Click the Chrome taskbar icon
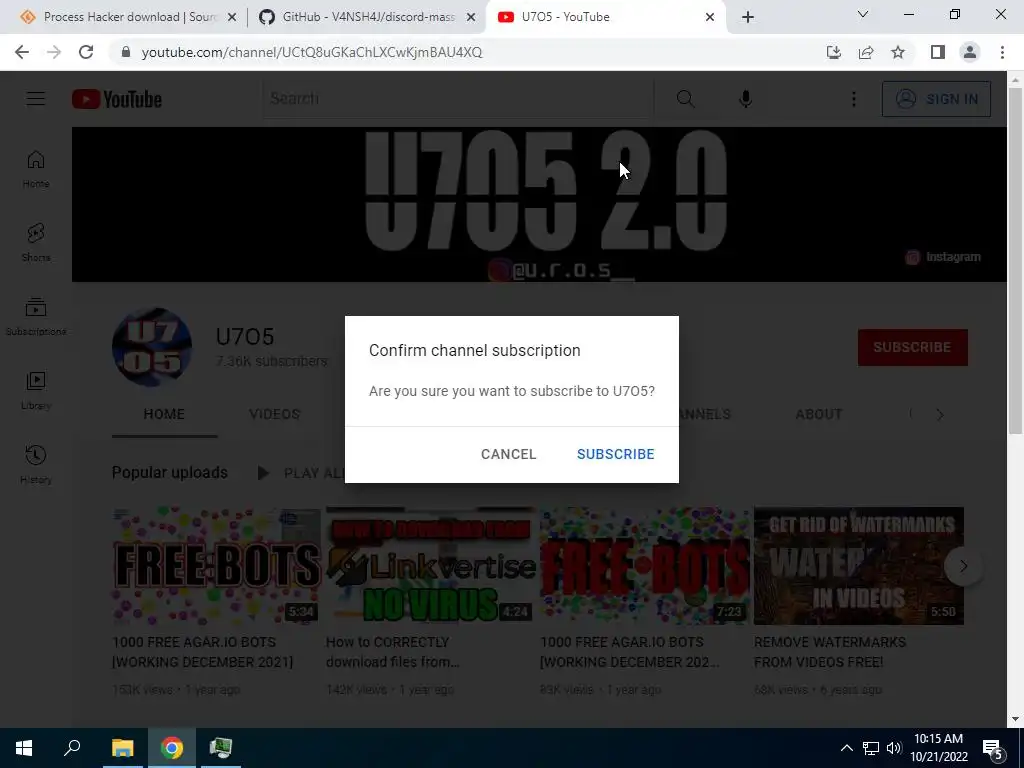The image size is (1024, 768). 172,748
